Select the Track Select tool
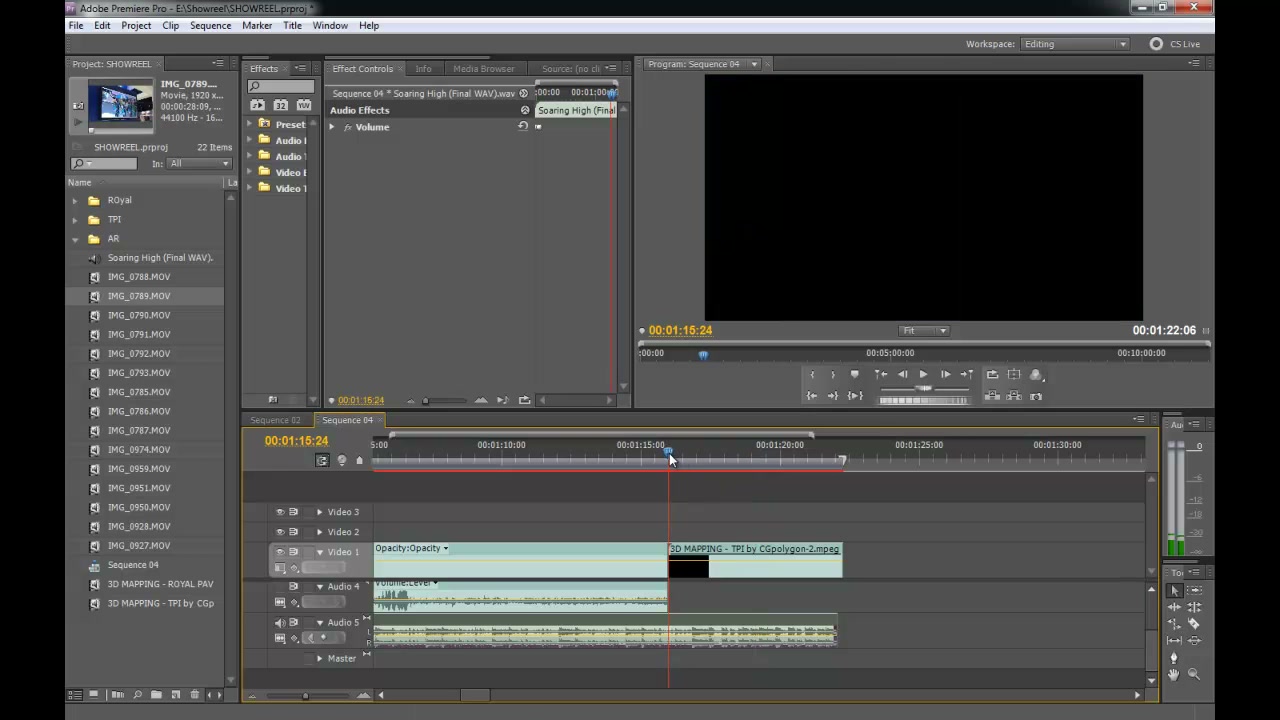The height and width of the screenshot is (720, 1280). click(1194, 590)
